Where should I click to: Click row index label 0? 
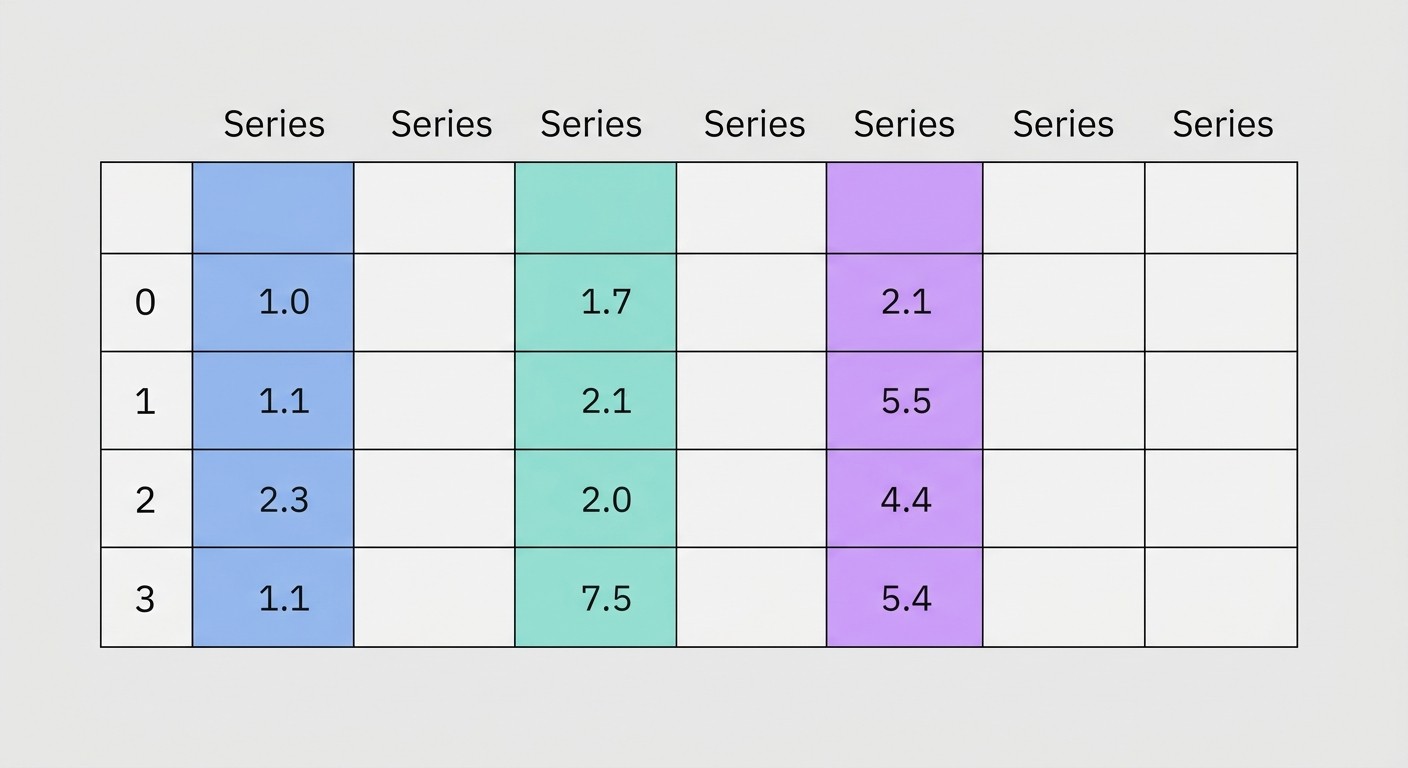click(146, 302)
